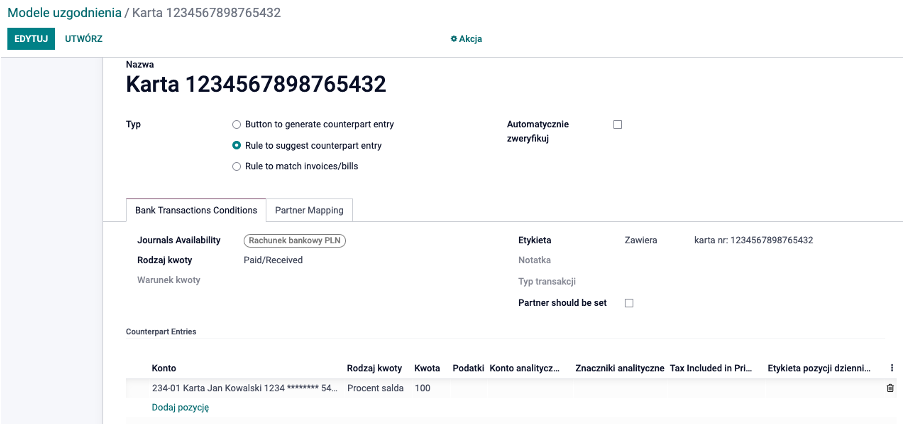Add a line with Dodaj pozycję
This screenshot has height=424, width=904.
pos(180,407)
